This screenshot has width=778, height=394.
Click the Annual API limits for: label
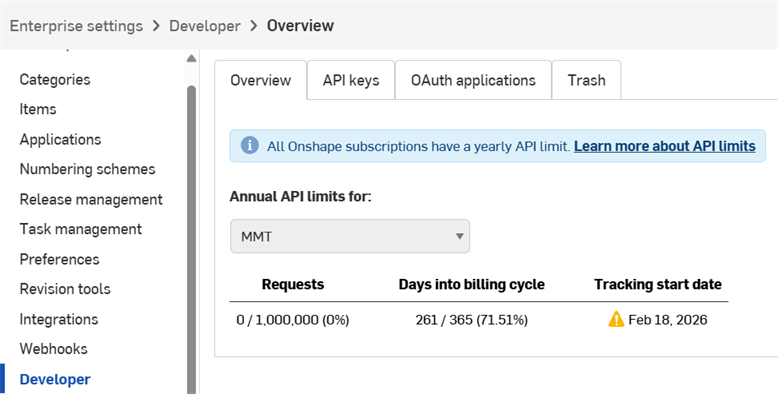coord(300,197)
